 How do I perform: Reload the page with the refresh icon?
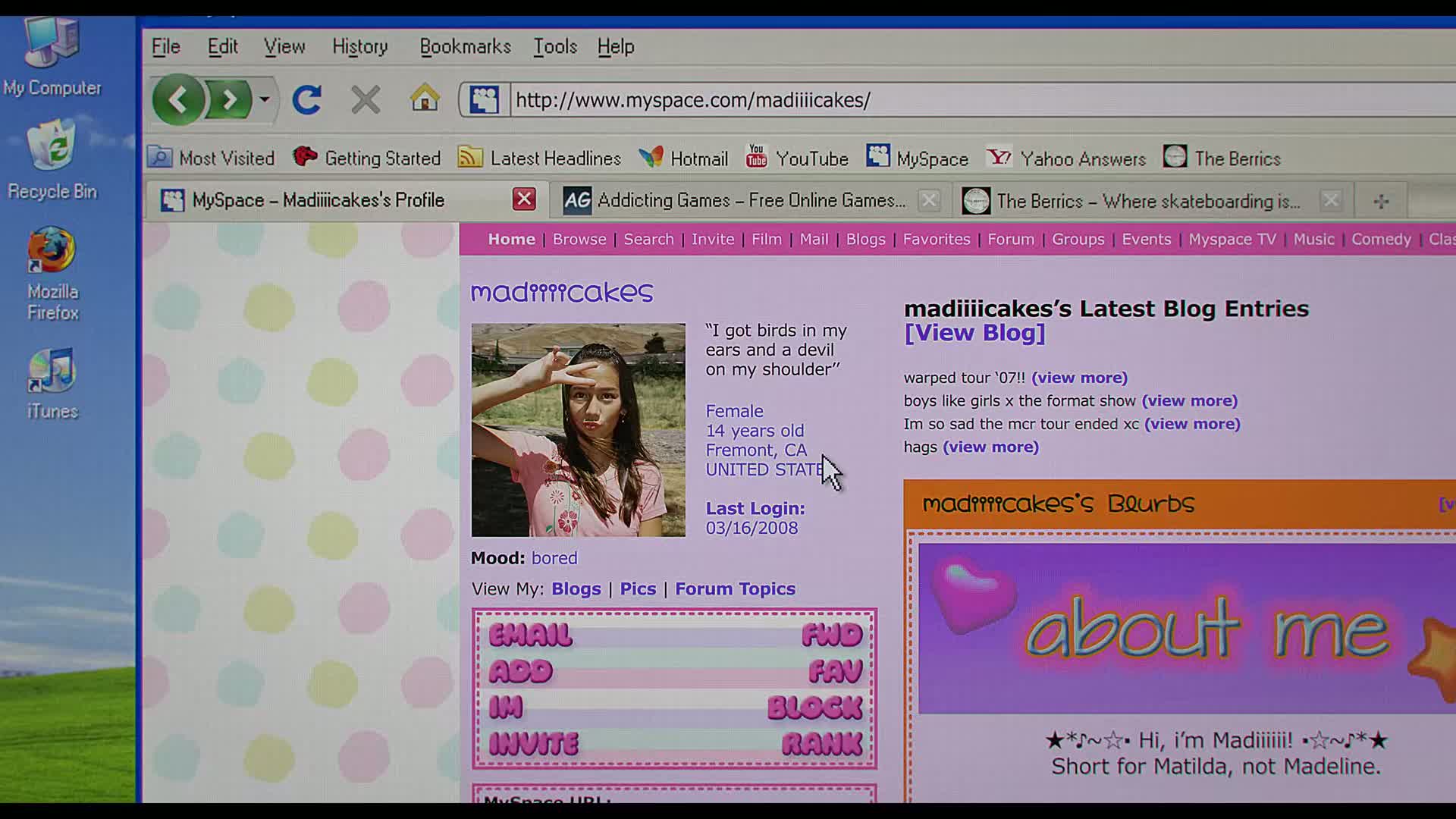tap(307, 99)
